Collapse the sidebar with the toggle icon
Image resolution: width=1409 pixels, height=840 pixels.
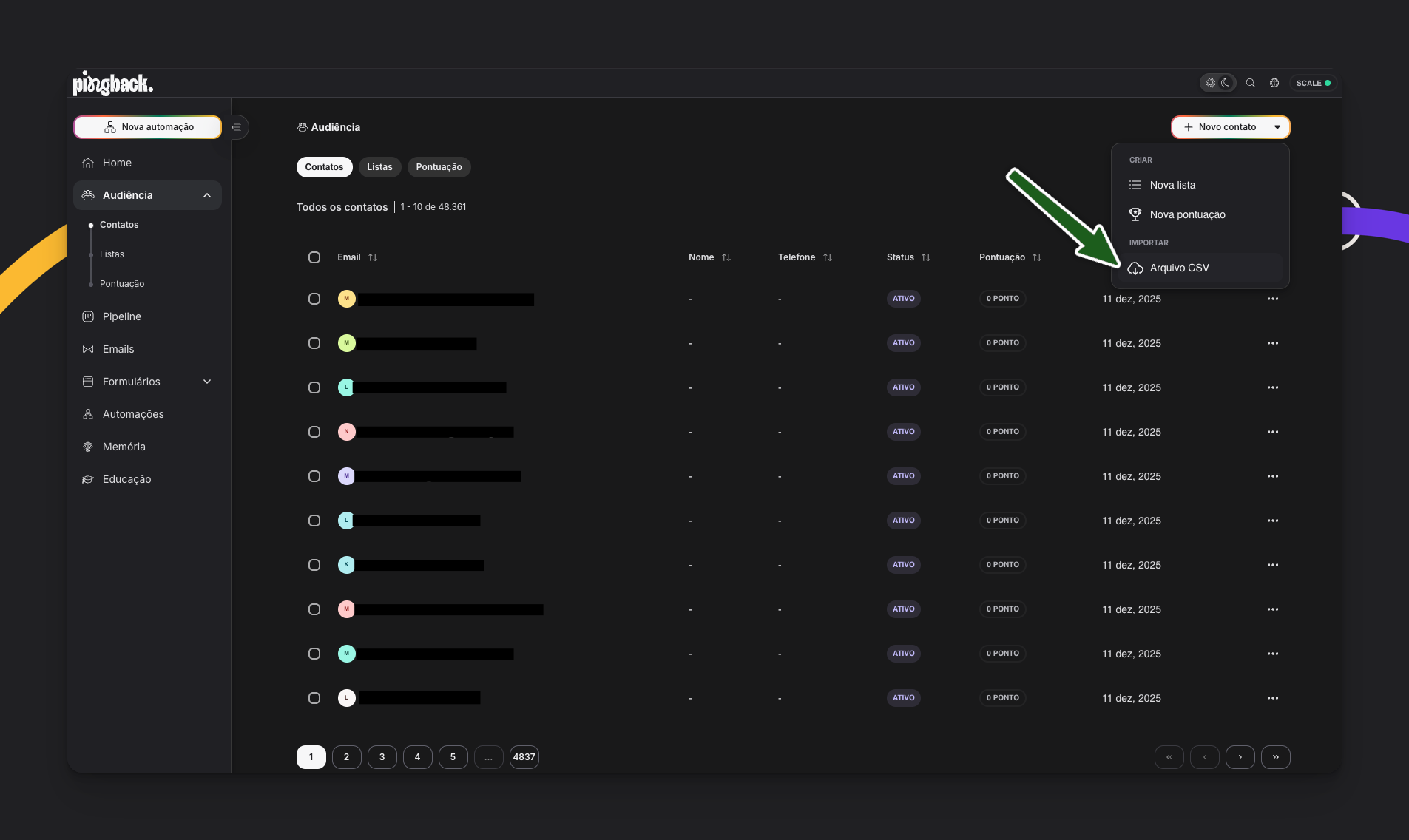coord(237,127)
